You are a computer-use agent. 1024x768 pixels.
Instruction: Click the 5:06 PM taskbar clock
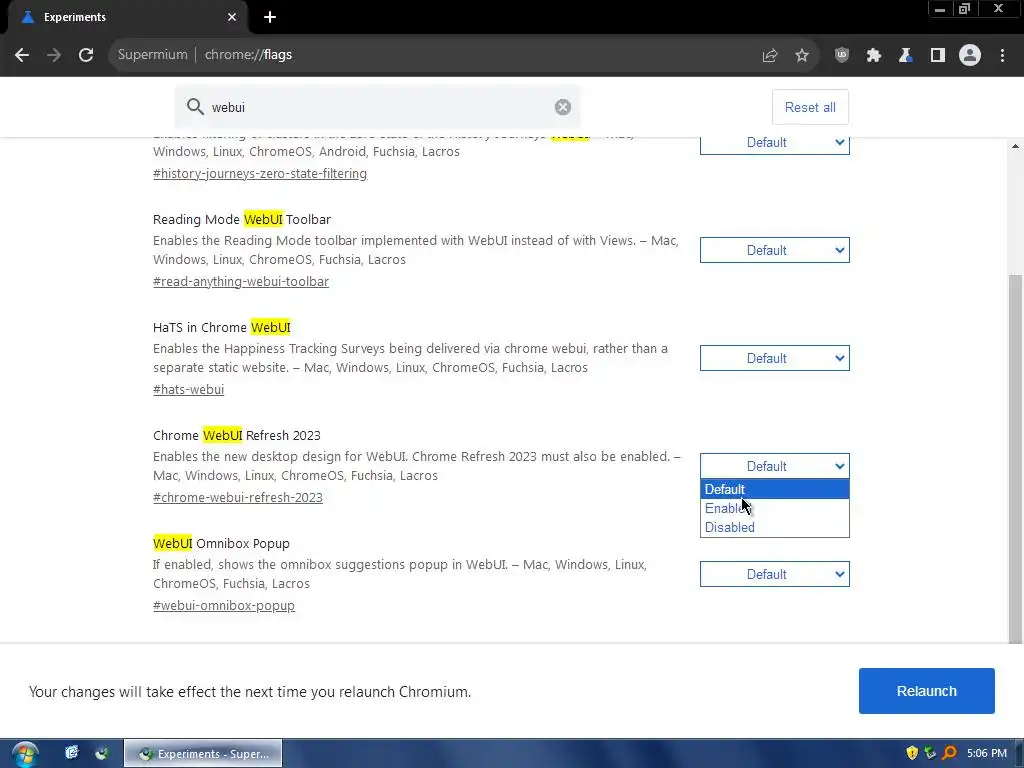pos(987,754)
